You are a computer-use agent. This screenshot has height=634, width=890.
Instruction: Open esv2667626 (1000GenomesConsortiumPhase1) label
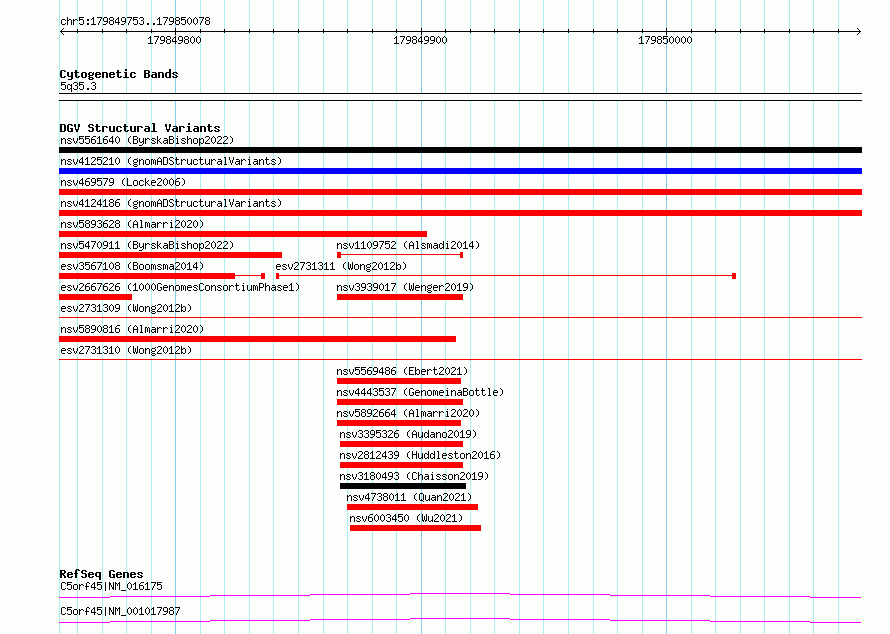click(x=180, y=287)
